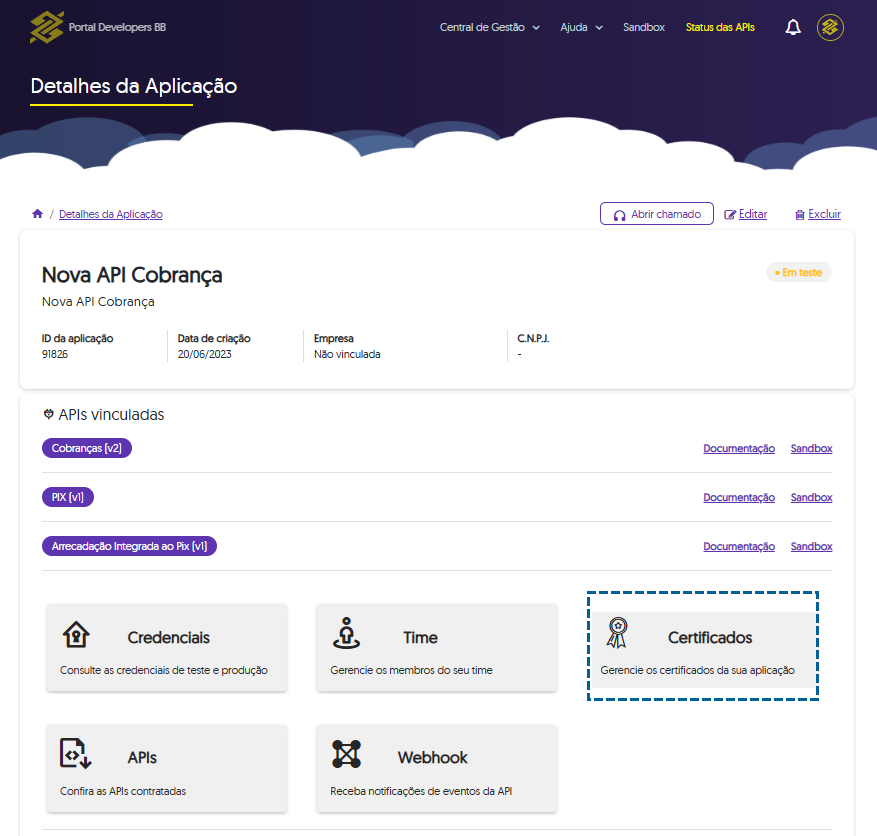Open the Webhook card
Viewport: 877px width, 836px height.
(x=437, y=768)
